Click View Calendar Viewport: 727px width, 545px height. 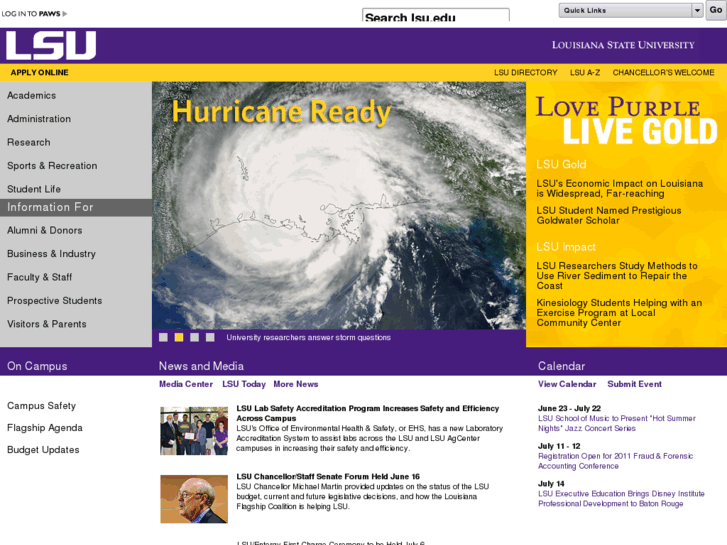(567, 384)
